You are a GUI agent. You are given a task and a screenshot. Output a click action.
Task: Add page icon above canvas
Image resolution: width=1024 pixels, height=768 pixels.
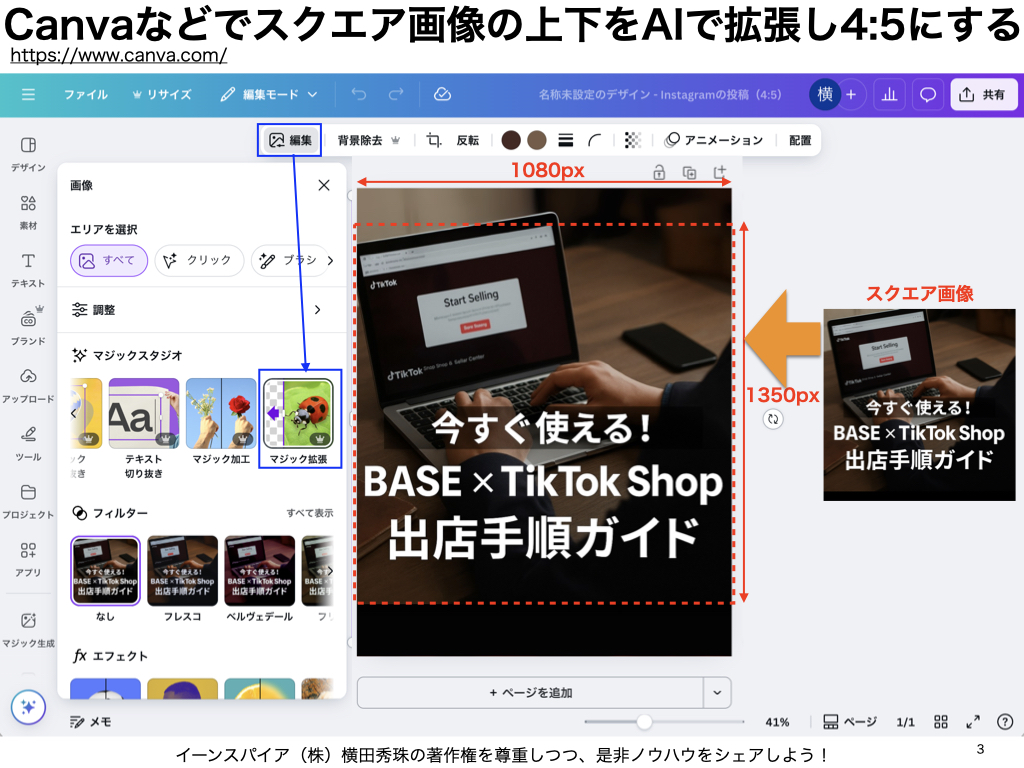click(x=720, y=172)
